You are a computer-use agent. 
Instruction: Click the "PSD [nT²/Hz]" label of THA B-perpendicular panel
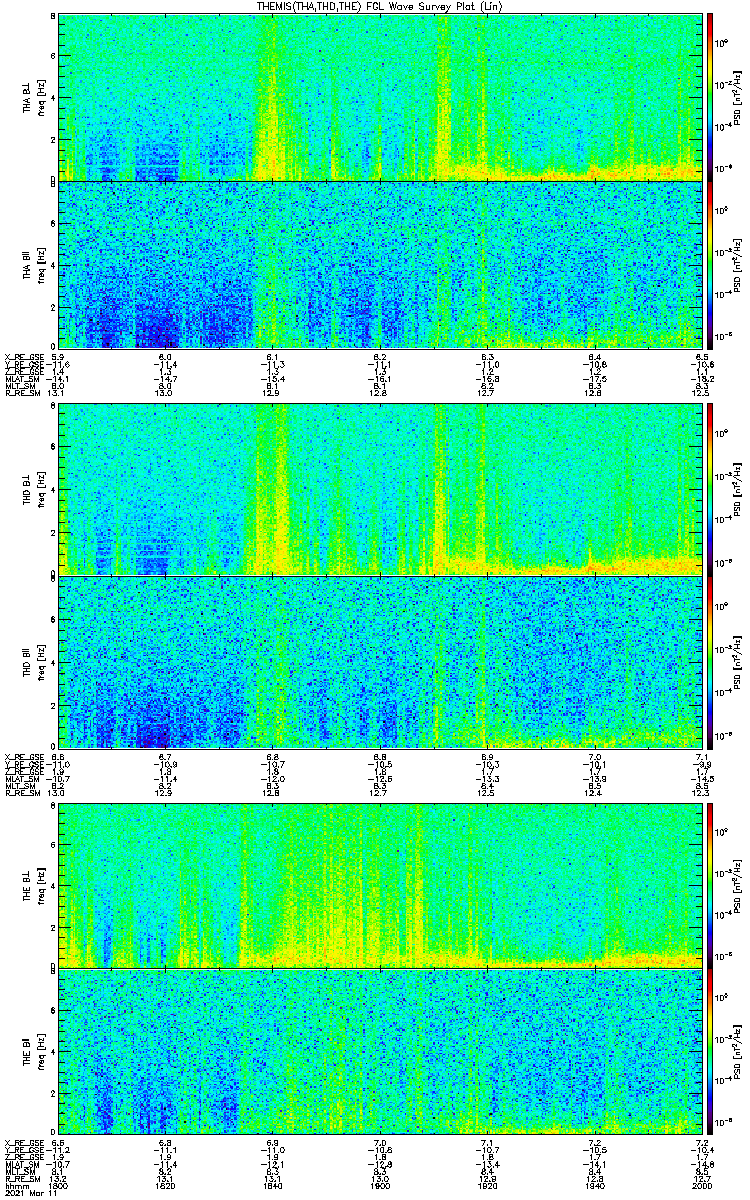pyautogui.click(x=737, y=97)
